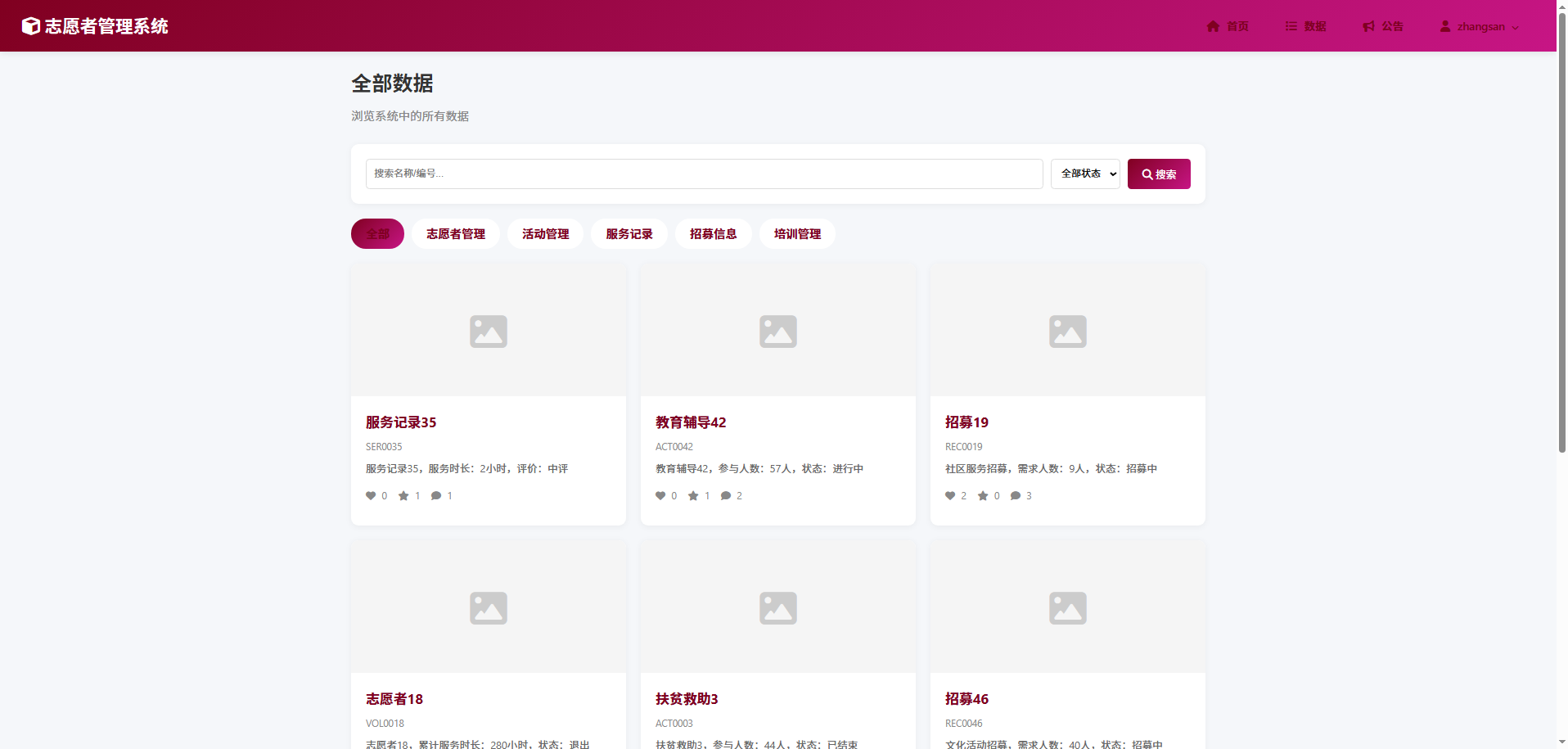Switch to the 活动管理 tab

(546, 234)
